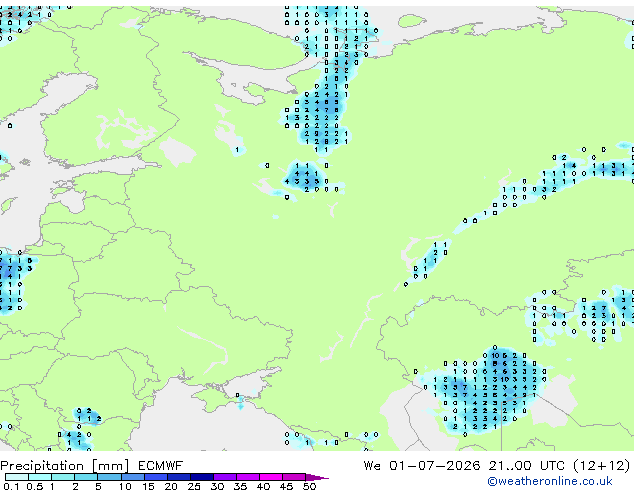Screen dimensions: 634x490
Task: Click the "0.1" legend scale label
Action: pos(11,486)
